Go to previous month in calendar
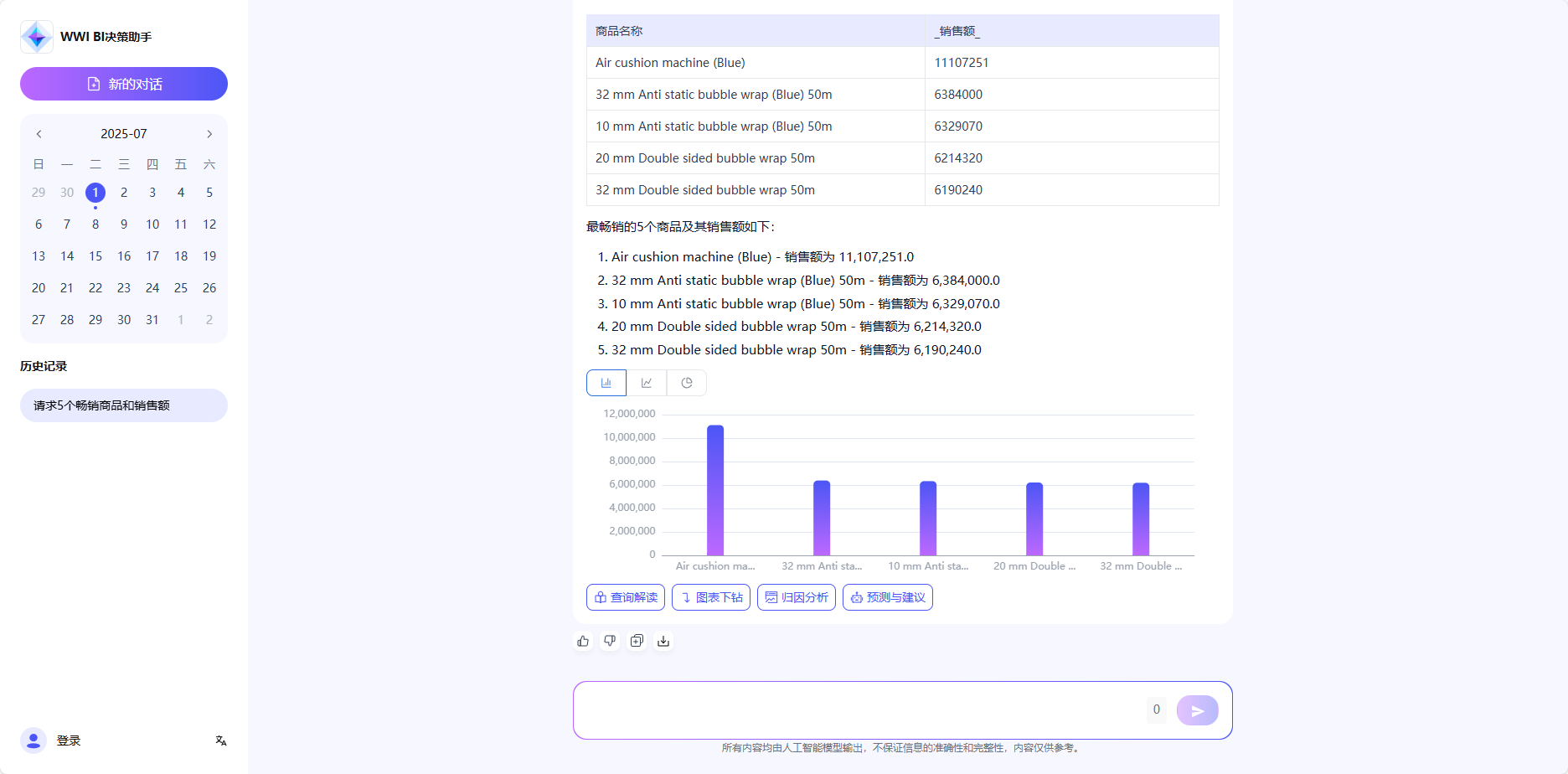1568x774 pixels. click(x=39, y=134)
